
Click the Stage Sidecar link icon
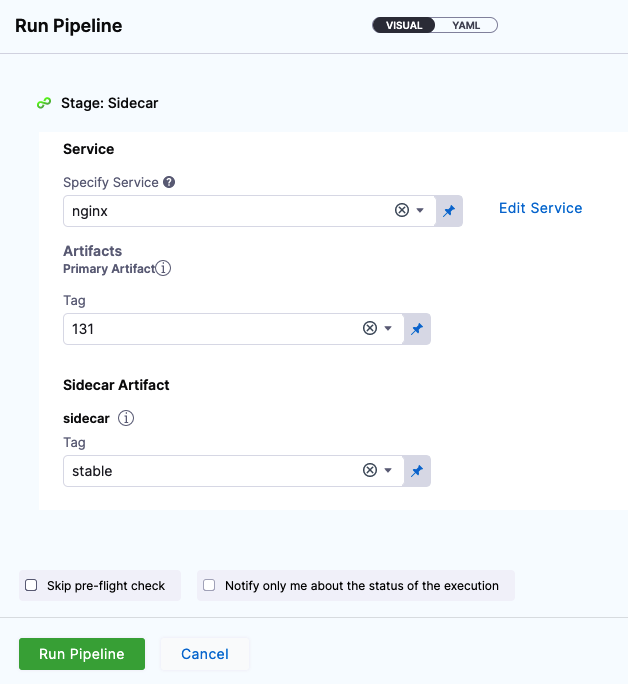[44, 103]
